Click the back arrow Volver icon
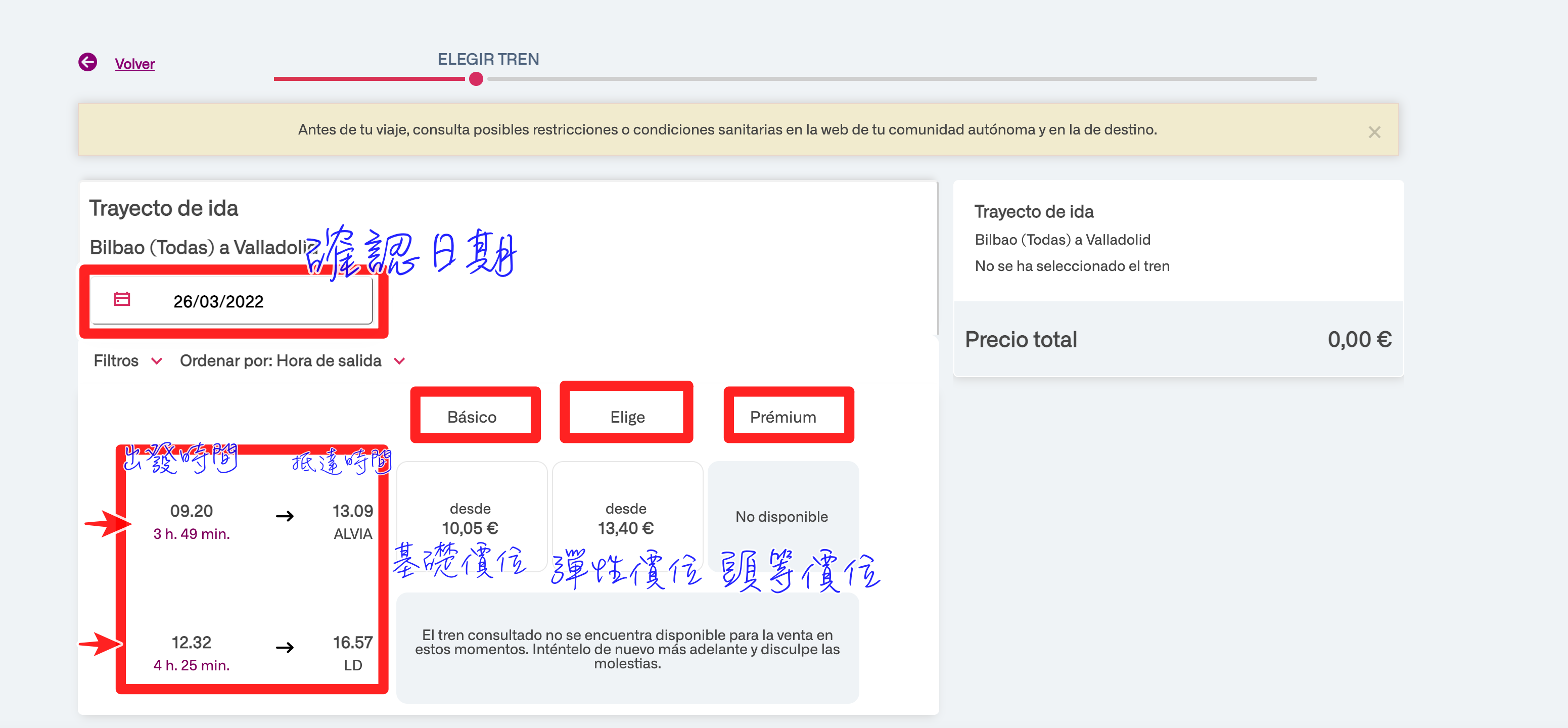 (x=87, y=63)
